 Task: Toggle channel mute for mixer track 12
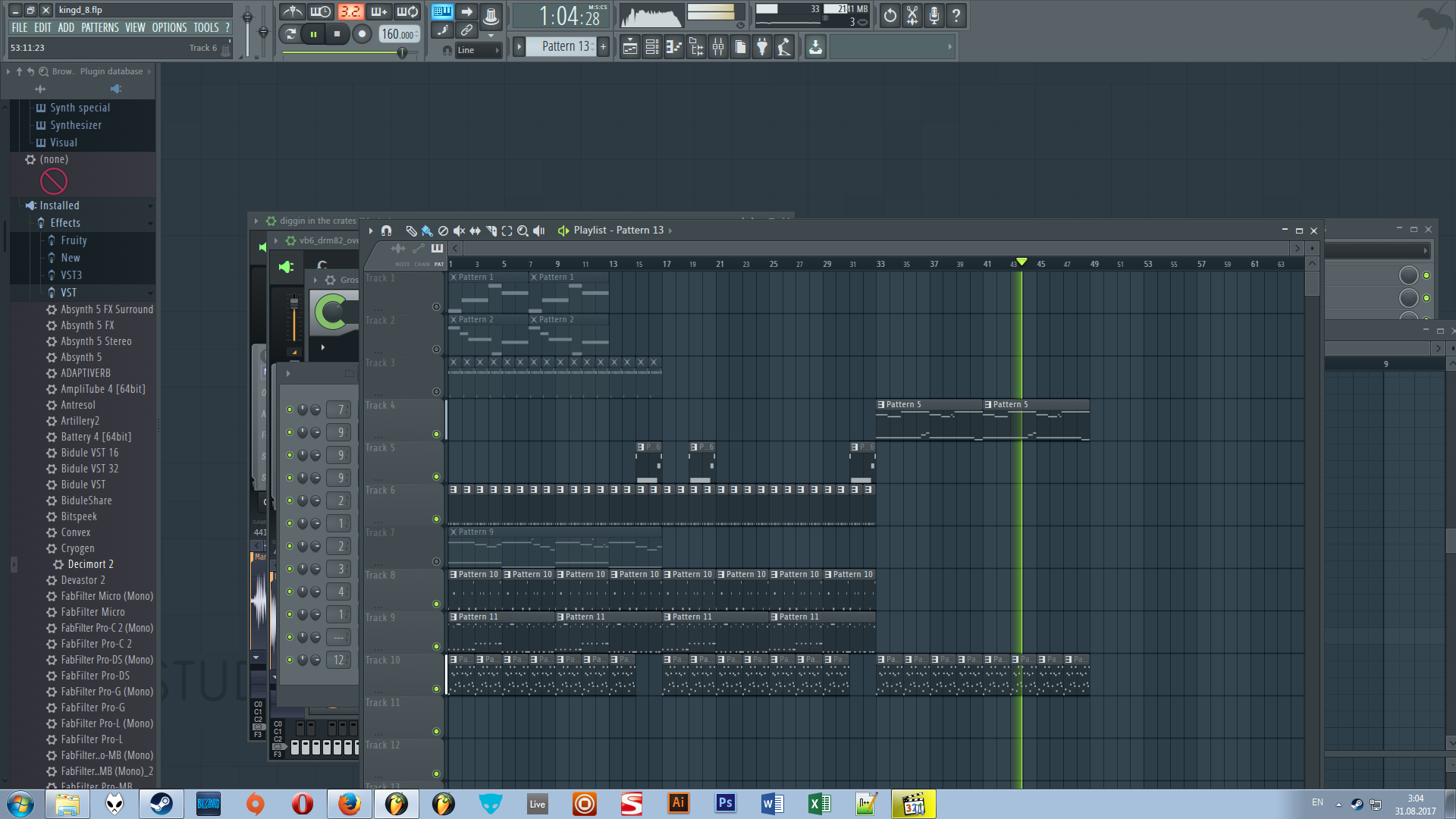(290, 660)
